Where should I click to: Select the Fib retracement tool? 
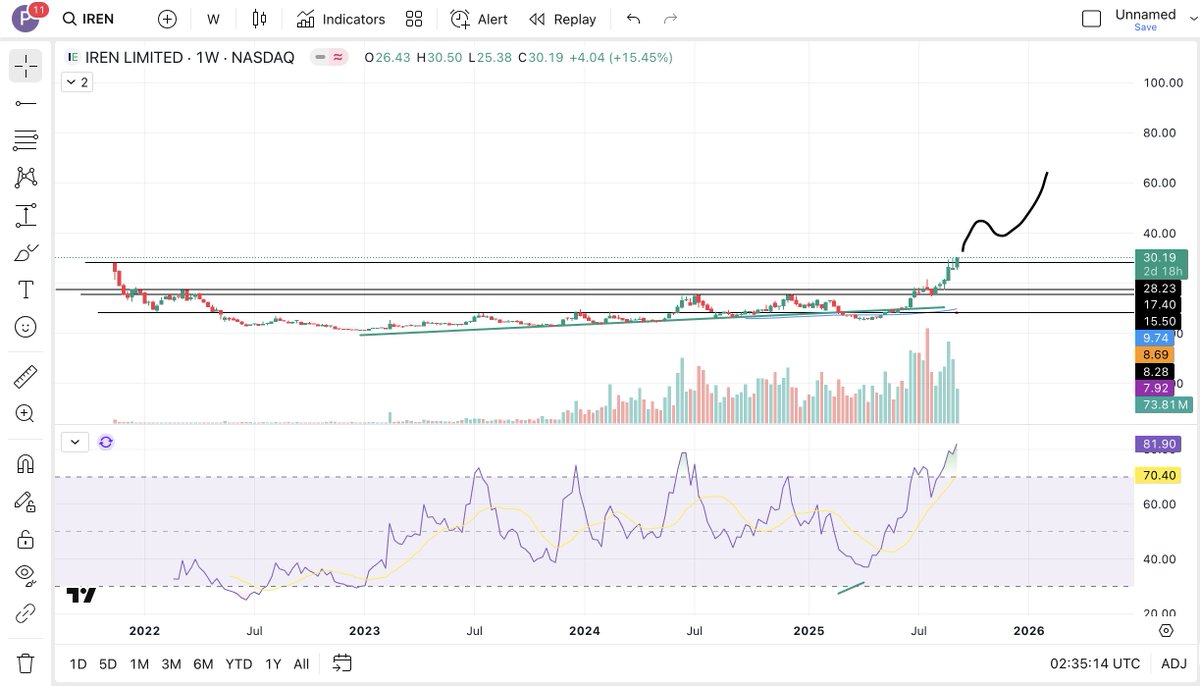click(x=26, y=140)
